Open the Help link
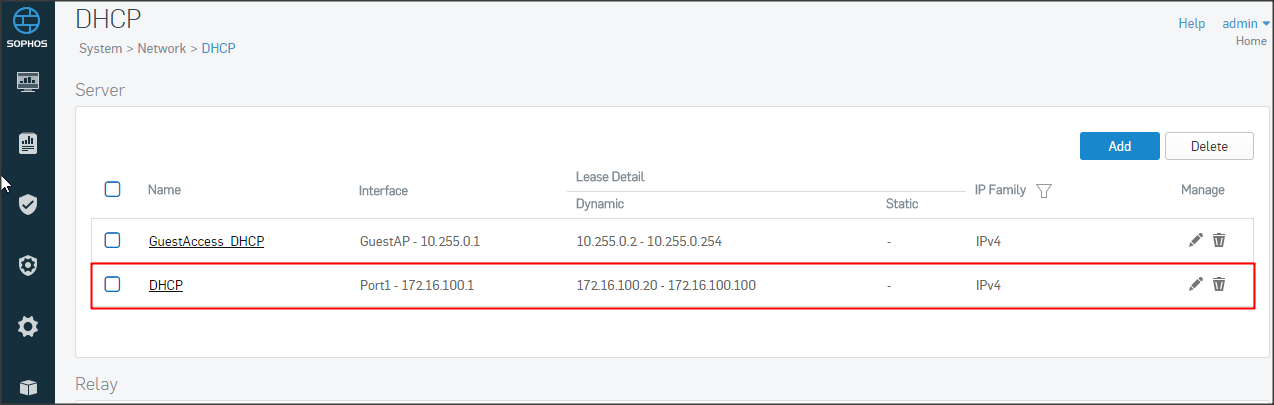 point(1191,23)
